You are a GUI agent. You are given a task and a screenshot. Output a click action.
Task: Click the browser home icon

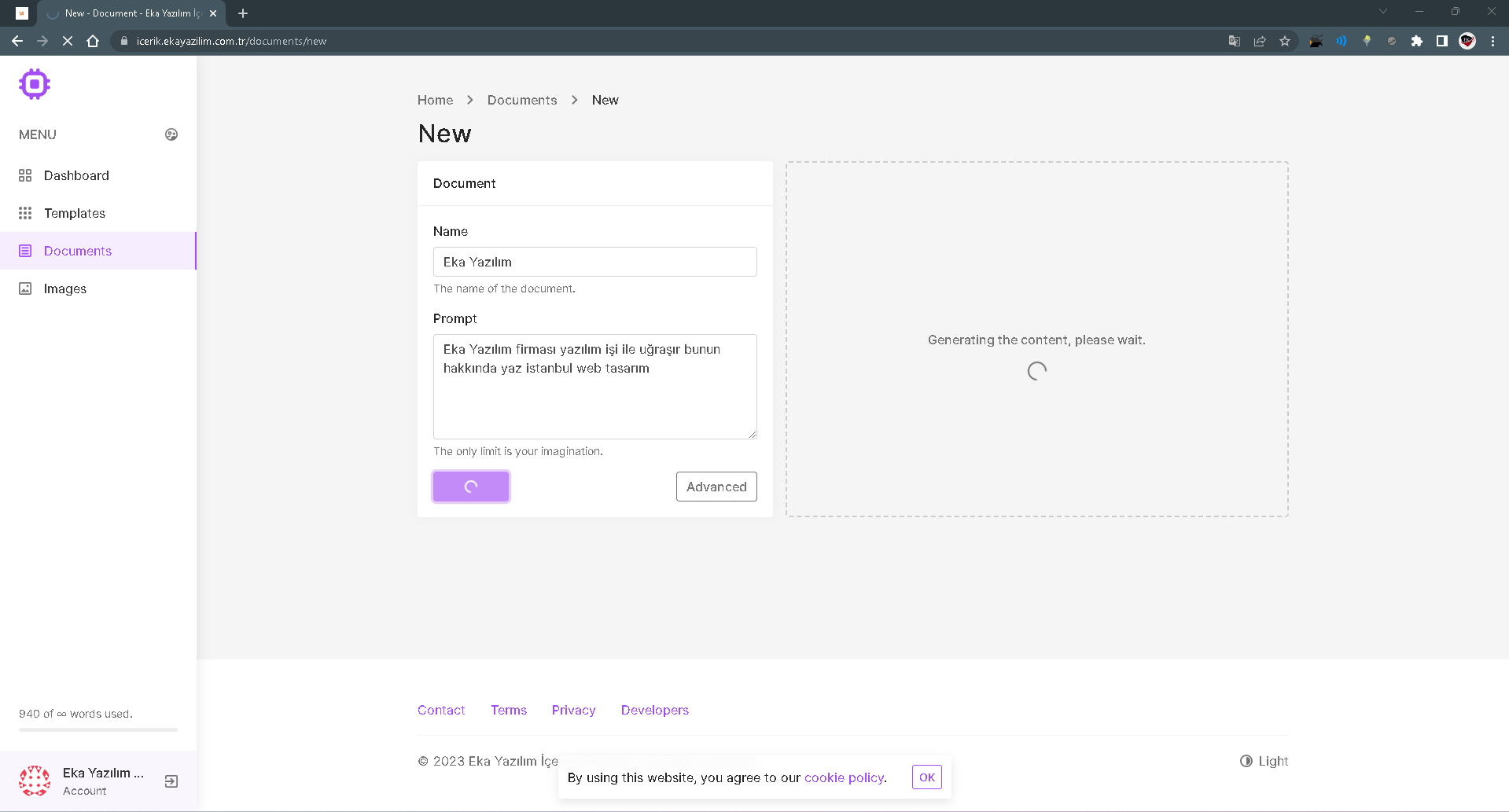[93, 41]
